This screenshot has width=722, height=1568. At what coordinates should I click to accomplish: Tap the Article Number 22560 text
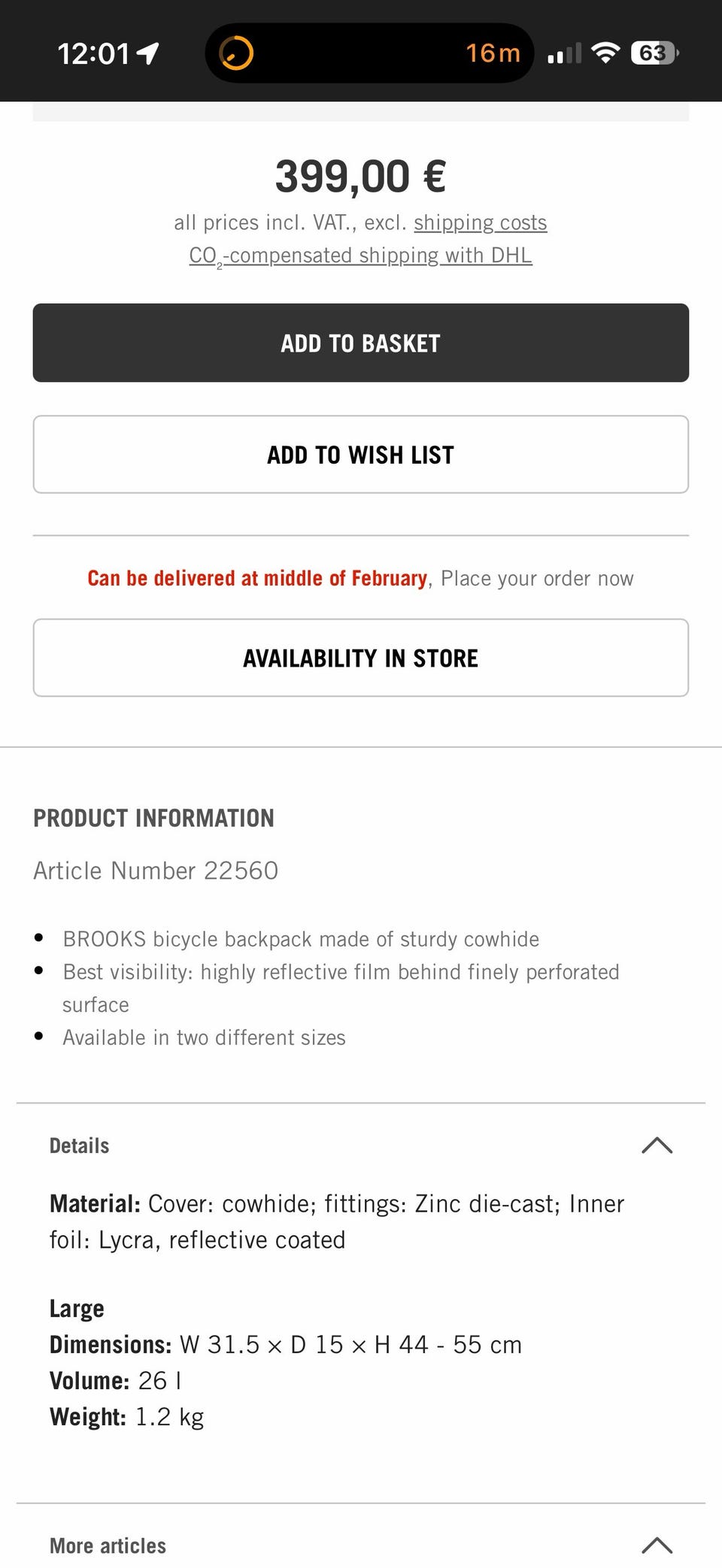pyautogui.click(x=156, y=870)
